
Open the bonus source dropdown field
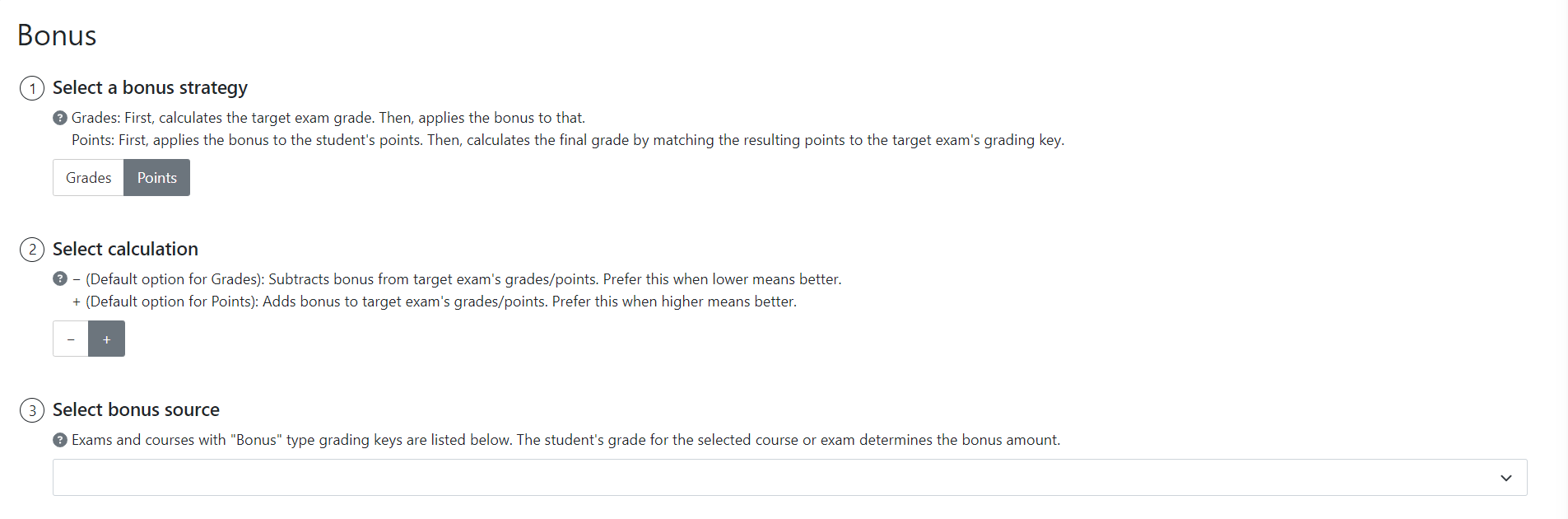774,478
